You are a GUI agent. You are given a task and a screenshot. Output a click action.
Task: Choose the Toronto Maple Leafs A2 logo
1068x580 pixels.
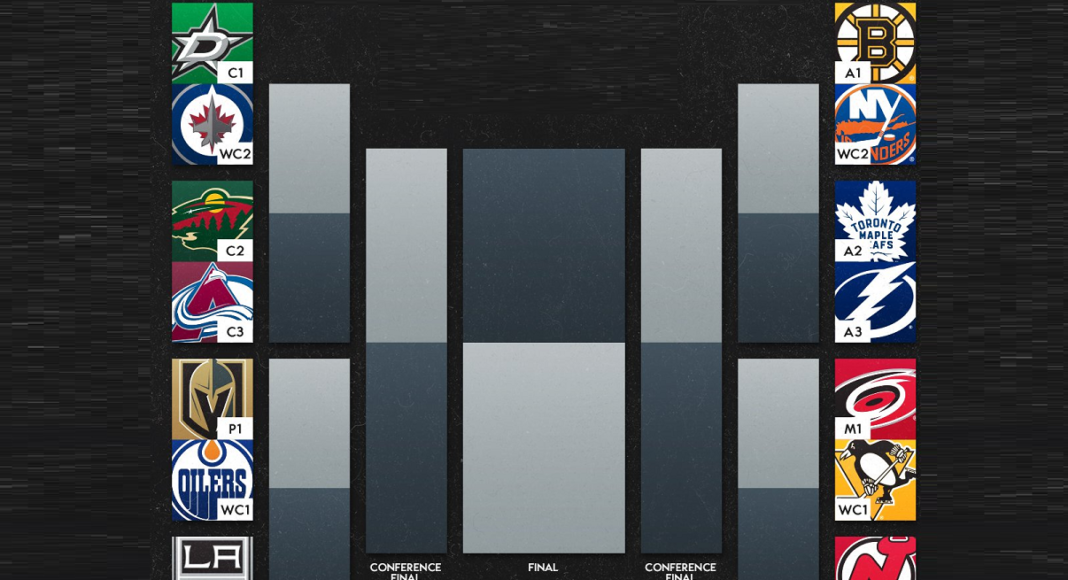point(875,221)
